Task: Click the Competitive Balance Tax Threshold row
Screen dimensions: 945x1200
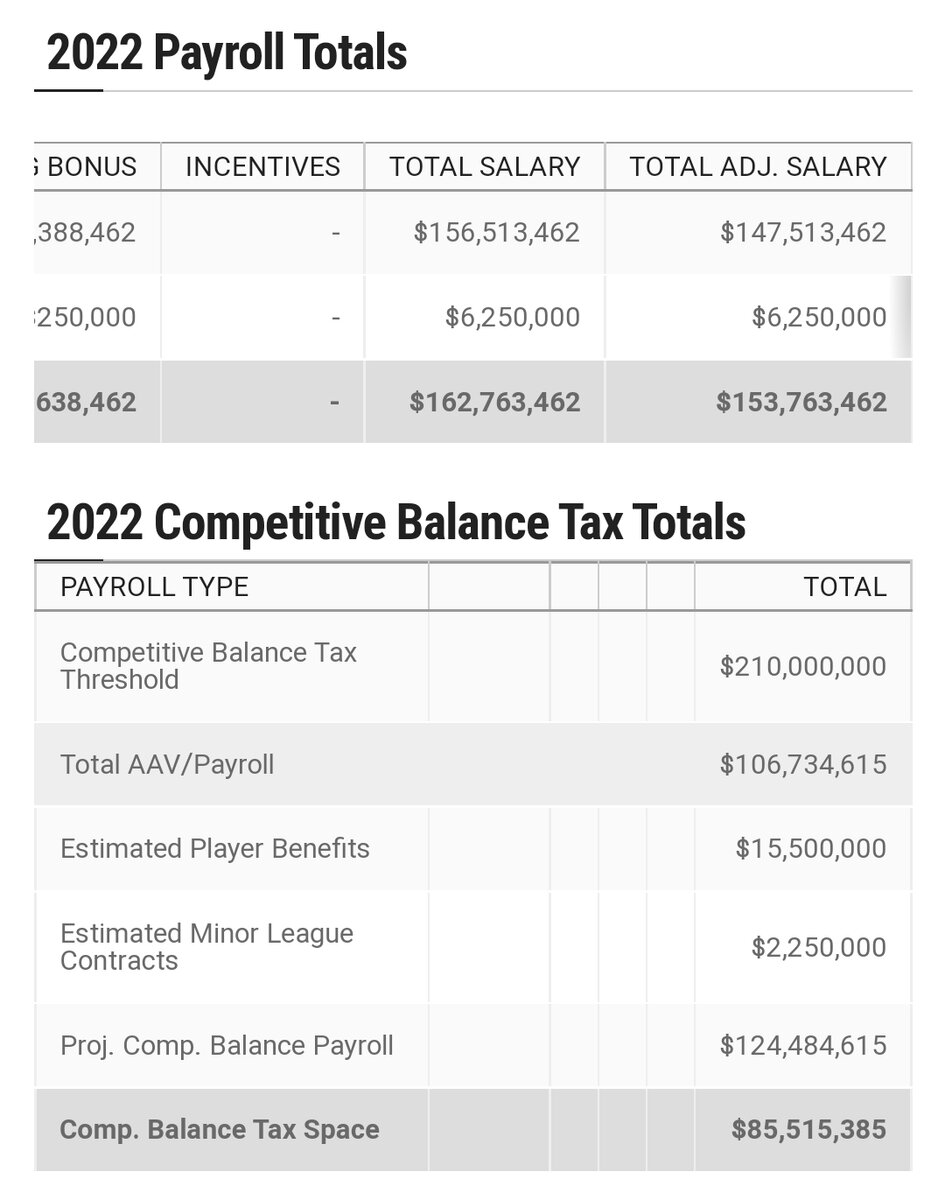Action: click(x=473, y=666)
